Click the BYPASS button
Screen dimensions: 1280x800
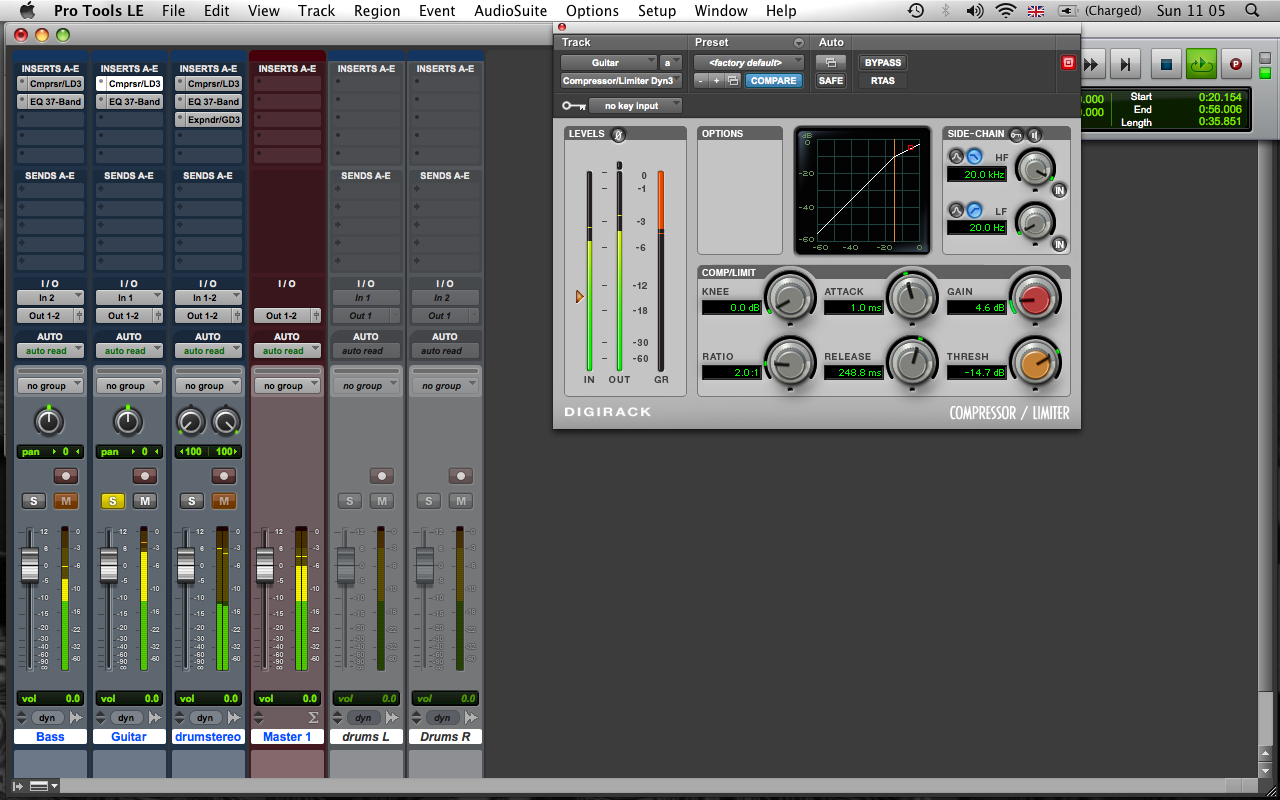pos(882,63)
